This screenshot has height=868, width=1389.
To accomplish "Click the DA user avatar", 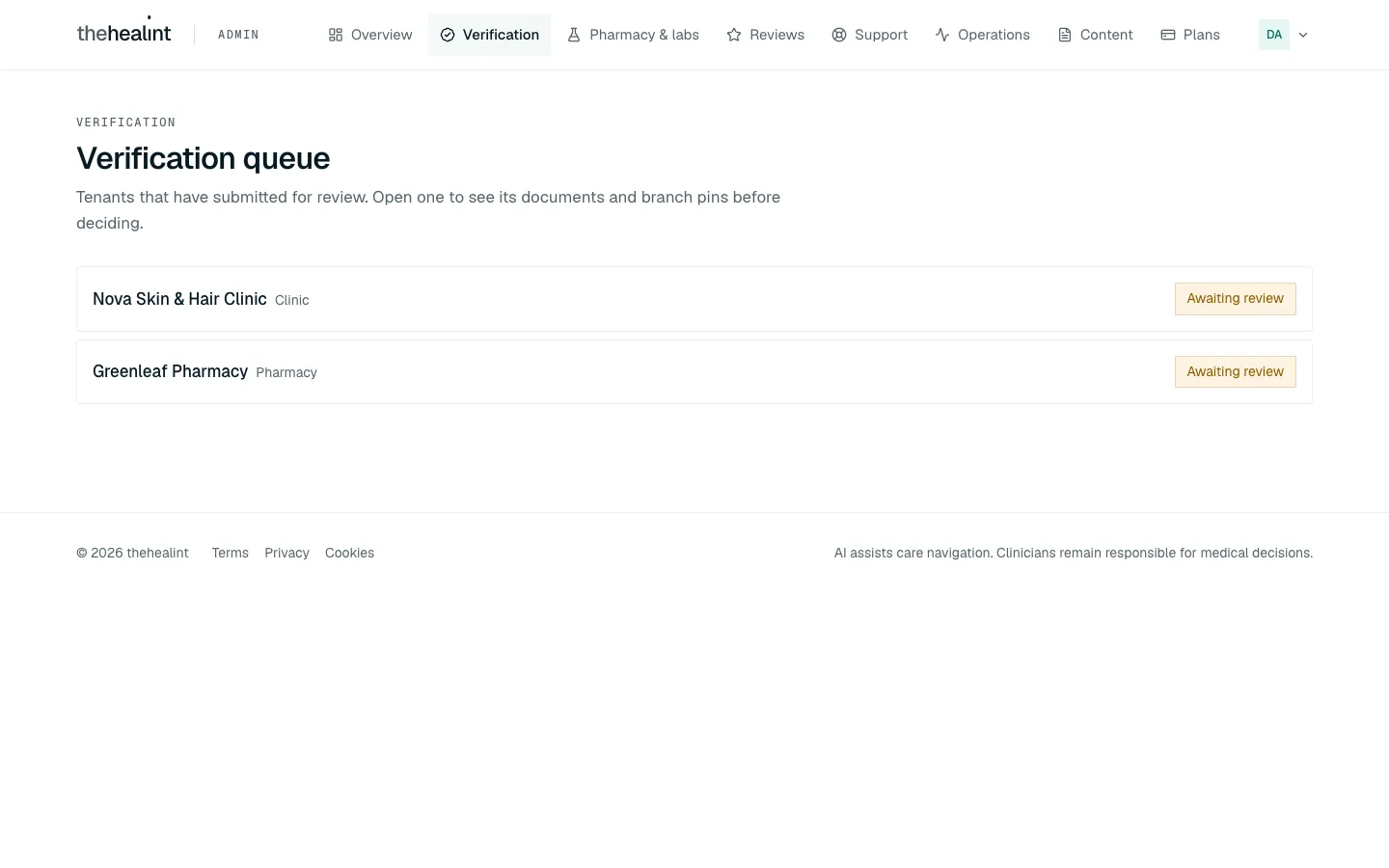I will pyautogui.click(x=1274, y=35).
